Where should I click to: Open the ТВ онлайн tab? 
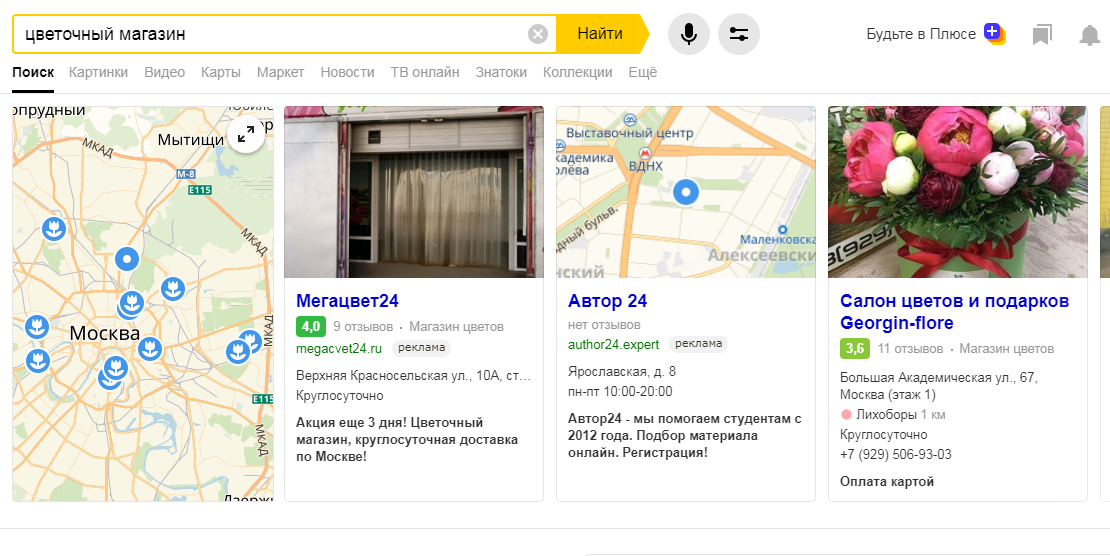(425, 72)
